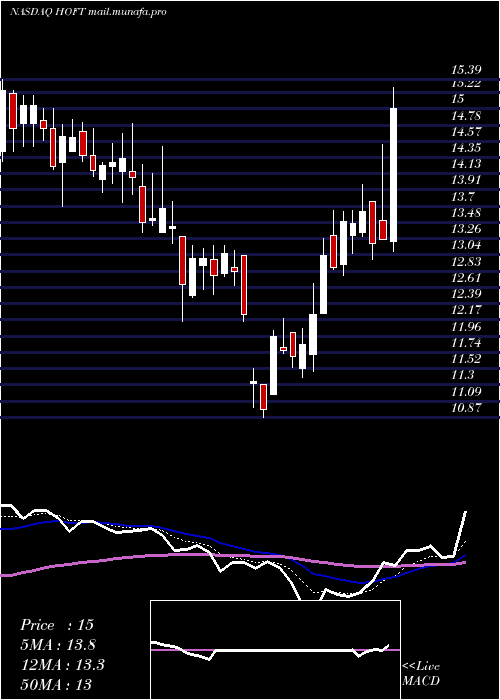Click the 14.57 price level label
The width and height of the screenshot is (500, 700).
click(x=466, y=132)
